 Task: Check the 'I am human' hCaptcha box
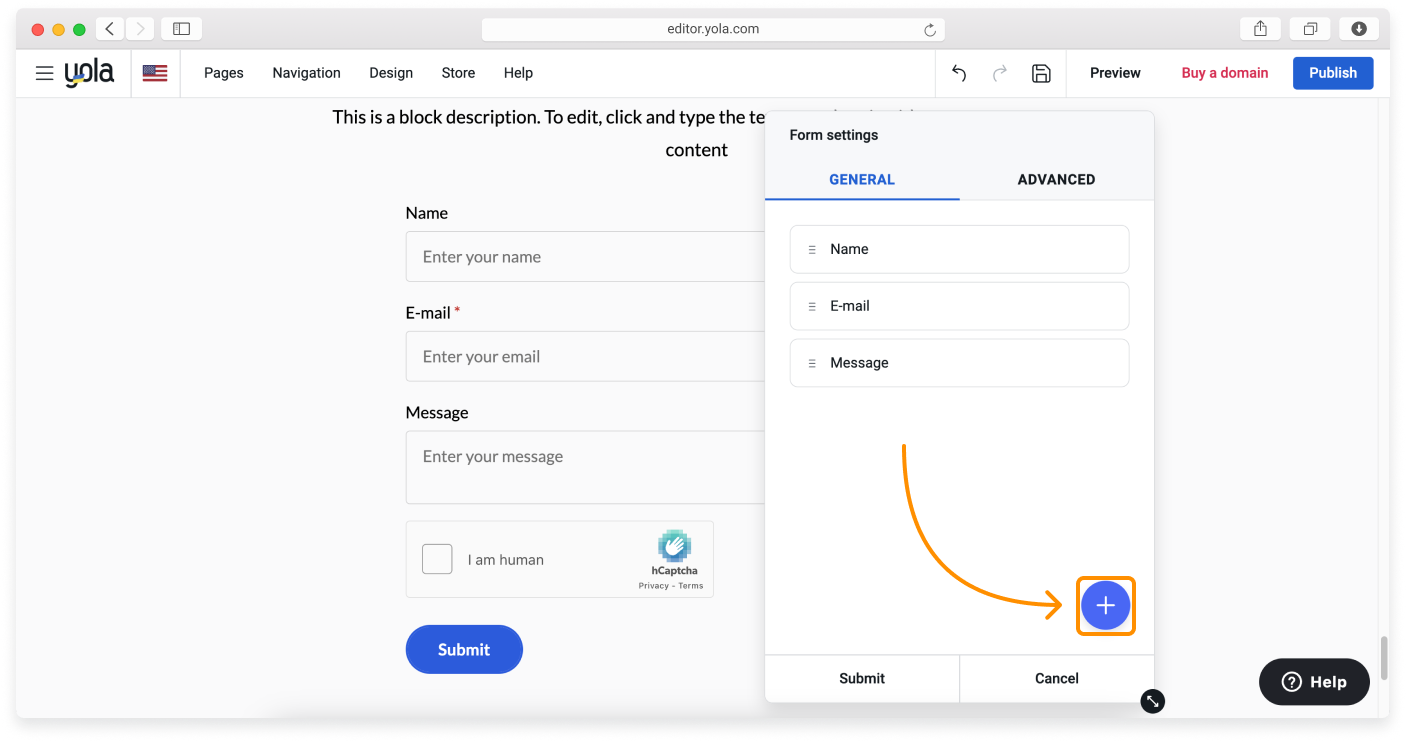click(437, 558)
